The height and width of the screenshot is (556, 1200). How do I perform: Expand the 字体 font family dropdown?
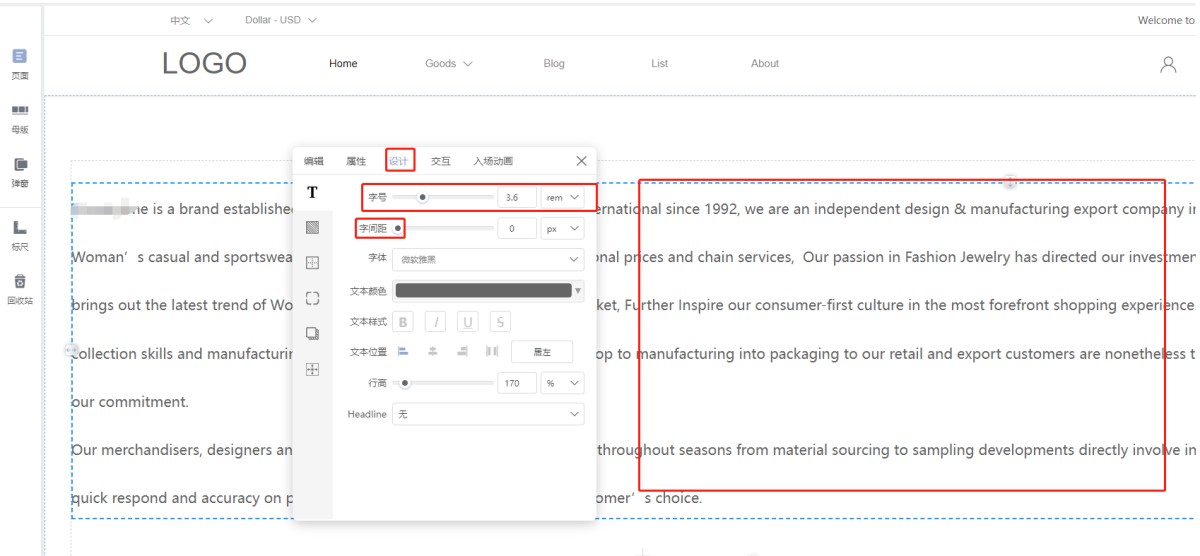488,259
